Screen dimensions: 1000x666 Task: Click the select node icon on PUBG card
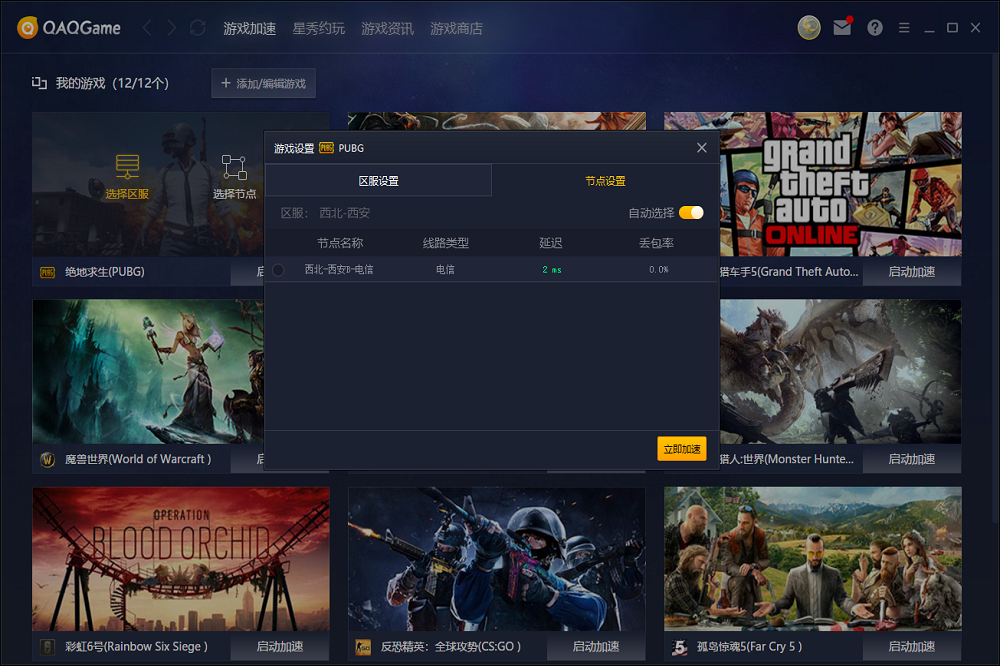click(234, 167)
